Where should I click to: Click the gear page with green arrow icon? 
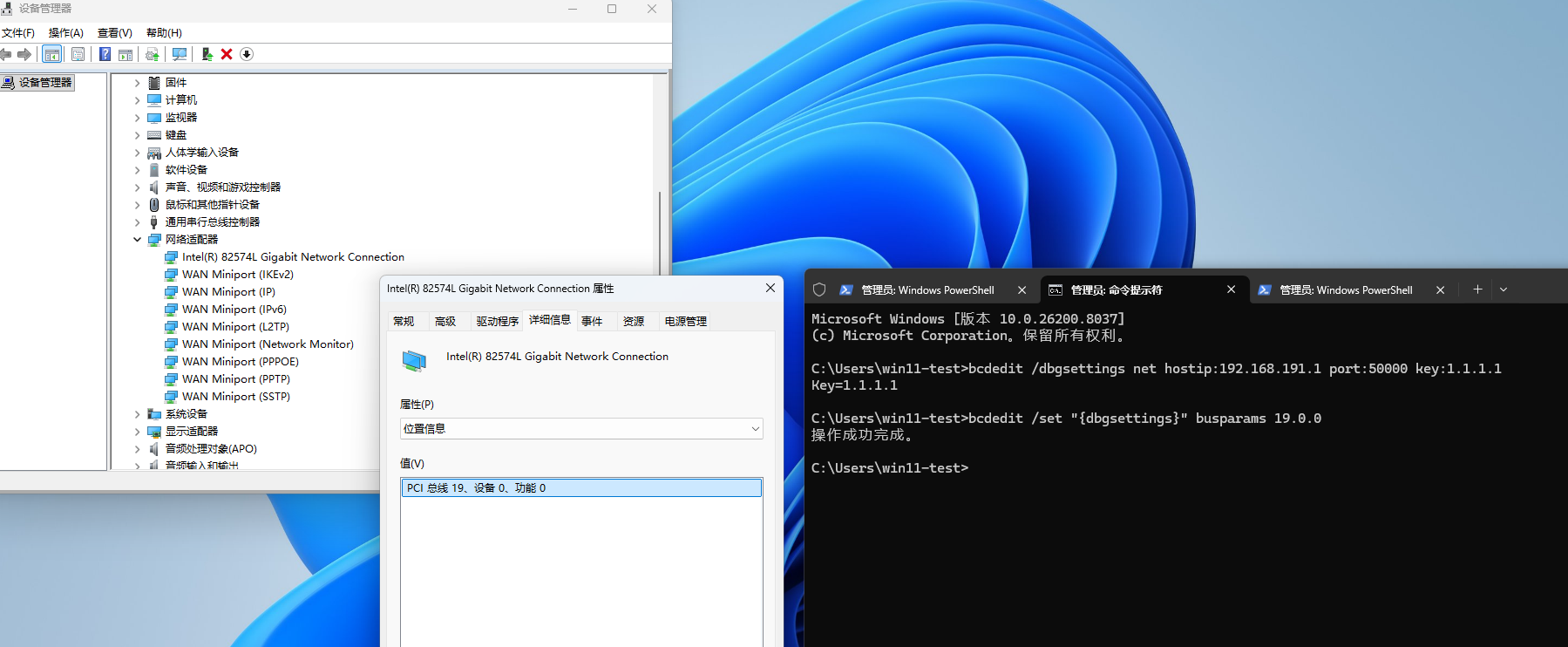tap(153, 54)
